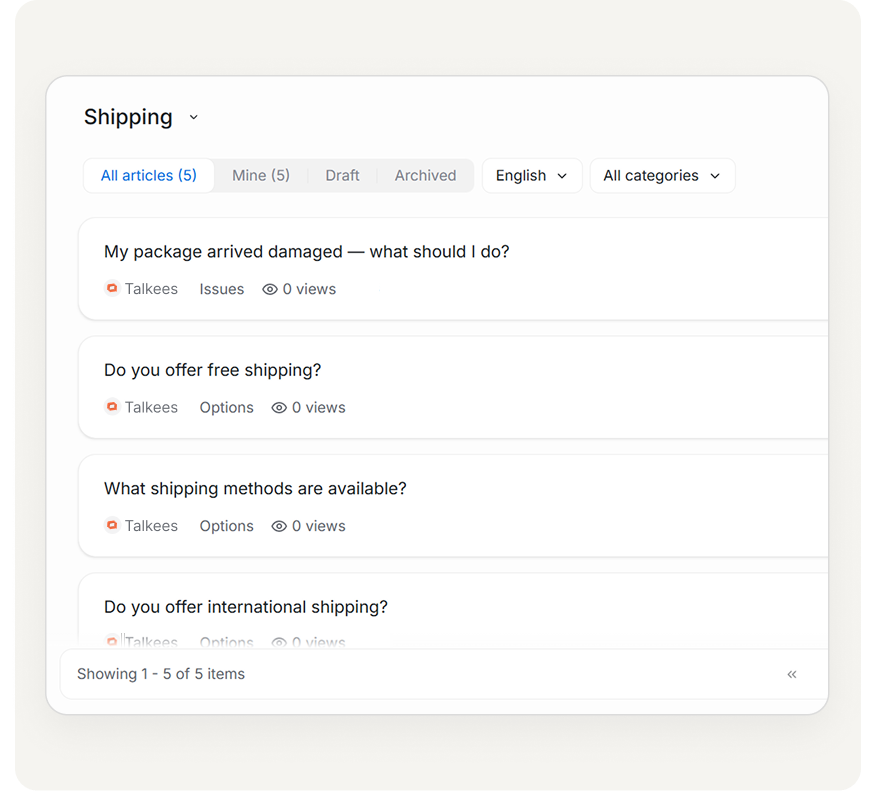This screenshot has height=791, width=875.
Task: Click Options category tag on free shipping article
Action: pyautogui.click(x=227, y=408)
